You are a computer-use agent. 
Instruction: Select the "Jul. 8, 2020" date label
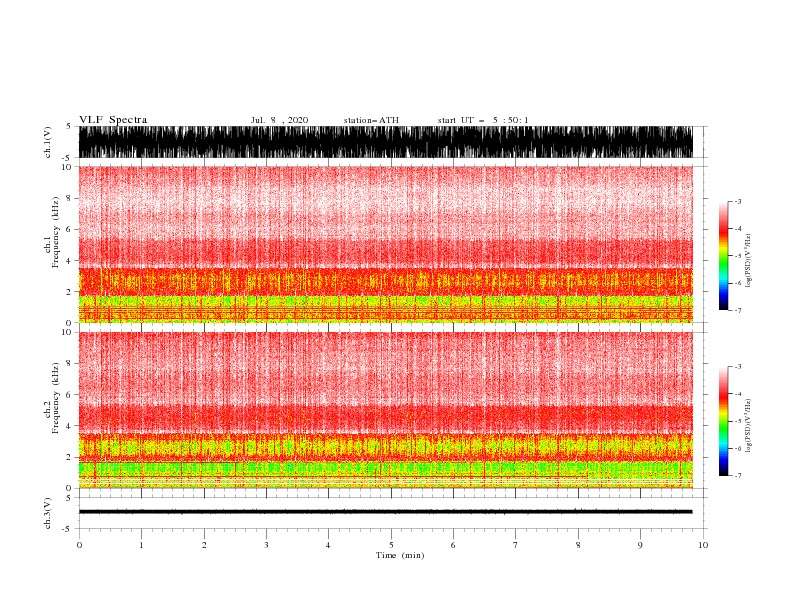click(x=279, y=120)
